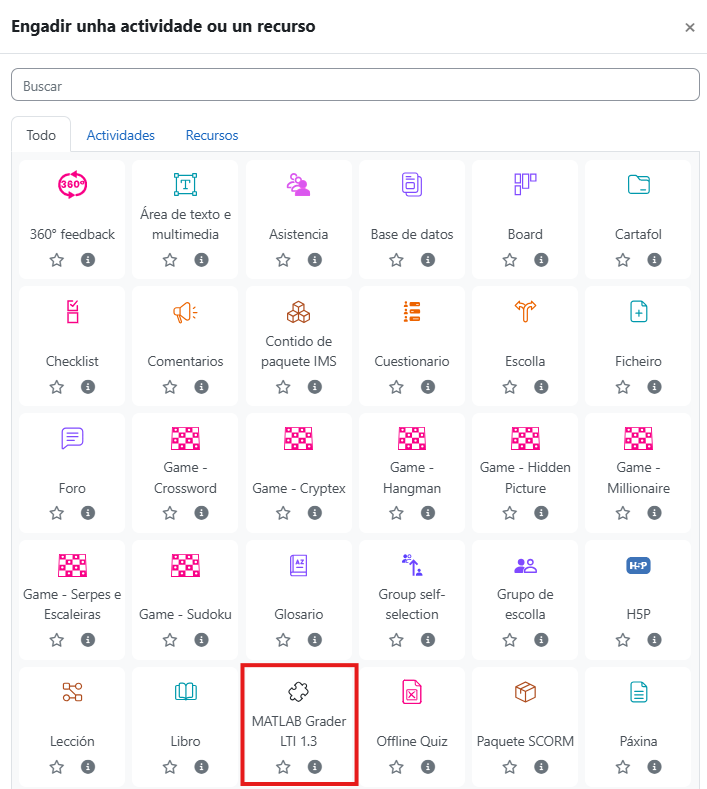This screenshot has height=789, width=707.
Task: Star the Board activity as favourite
Action: pyautogui.click(x=510, y=260)
